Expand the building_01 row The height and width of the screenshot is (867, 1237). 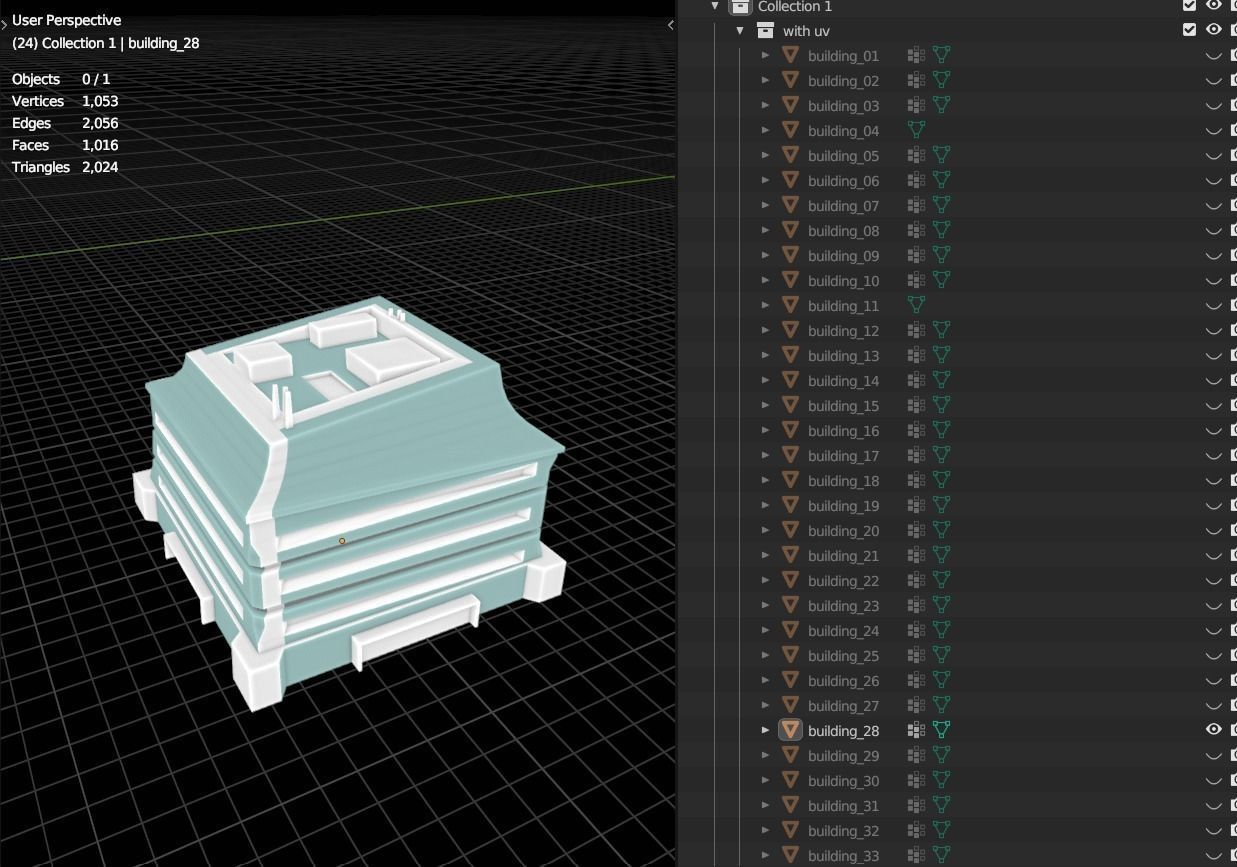pos(765,55)
